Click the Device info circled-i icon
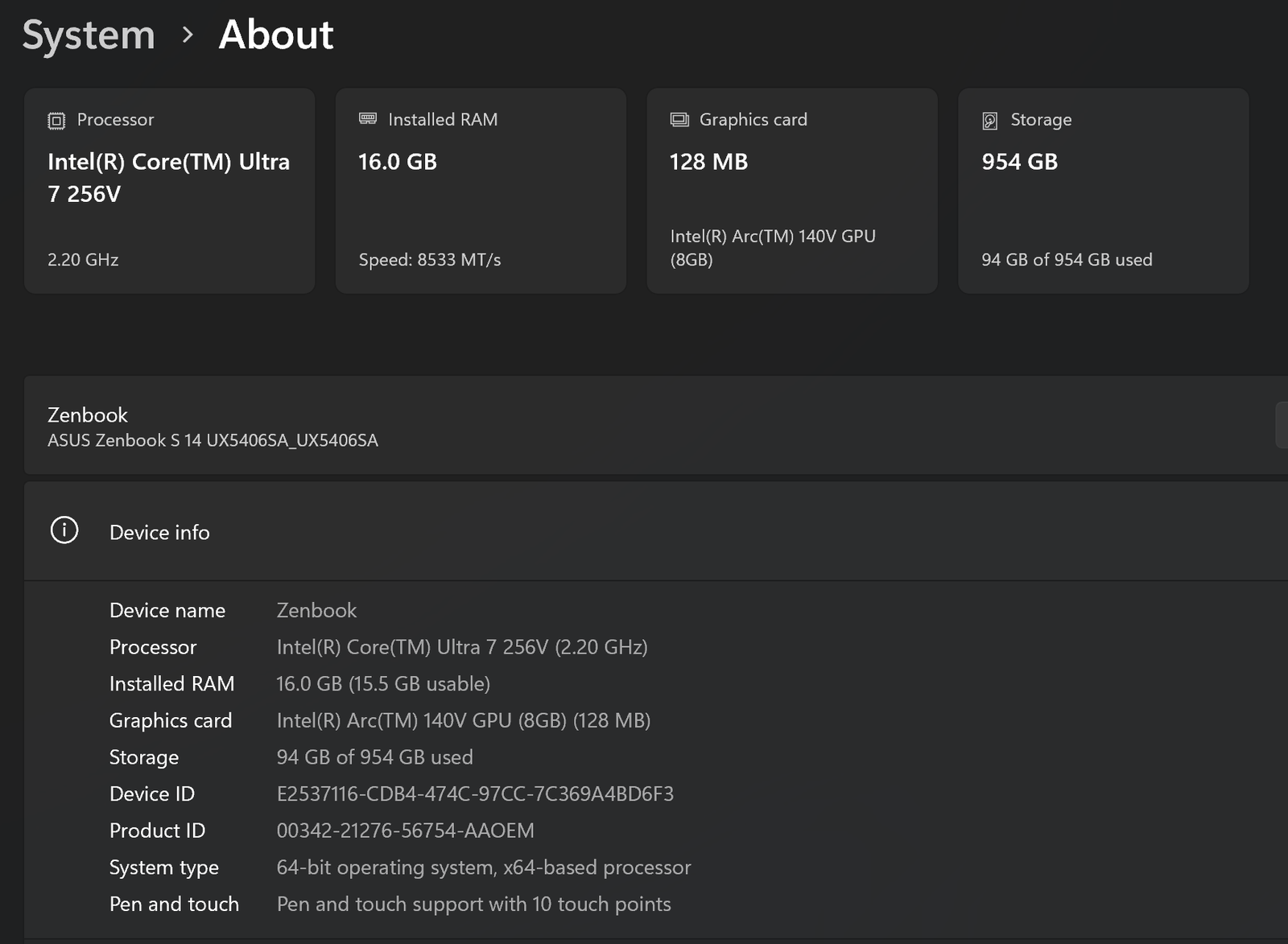This screenshot has width=1288, height=944. pos(64,530)
